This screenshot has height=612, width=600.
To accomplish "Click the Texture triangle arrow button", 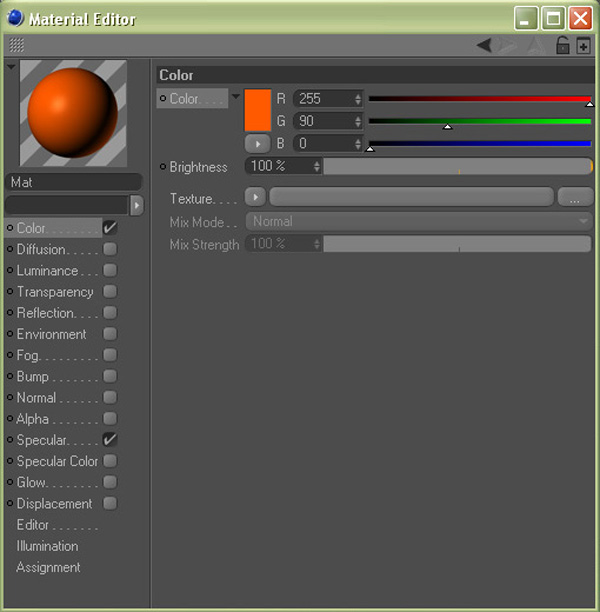I will tap(256, 198).
